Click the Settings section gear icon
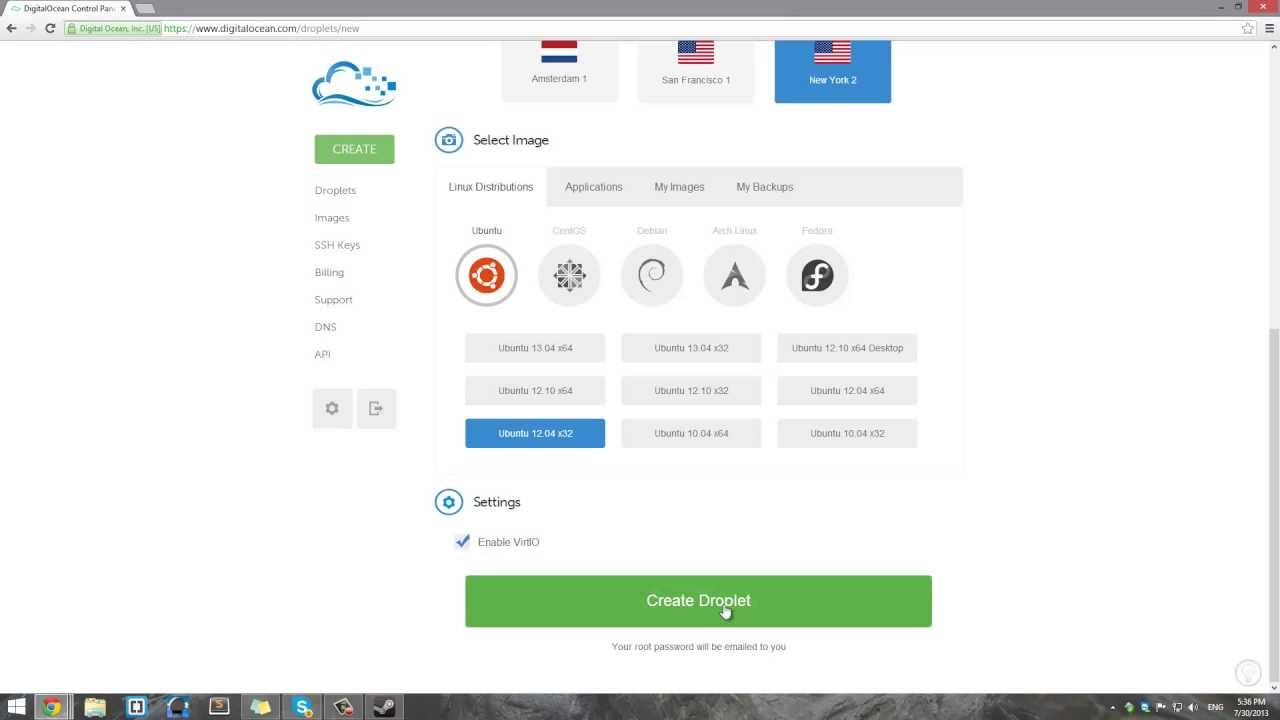 tap(449, 502)
